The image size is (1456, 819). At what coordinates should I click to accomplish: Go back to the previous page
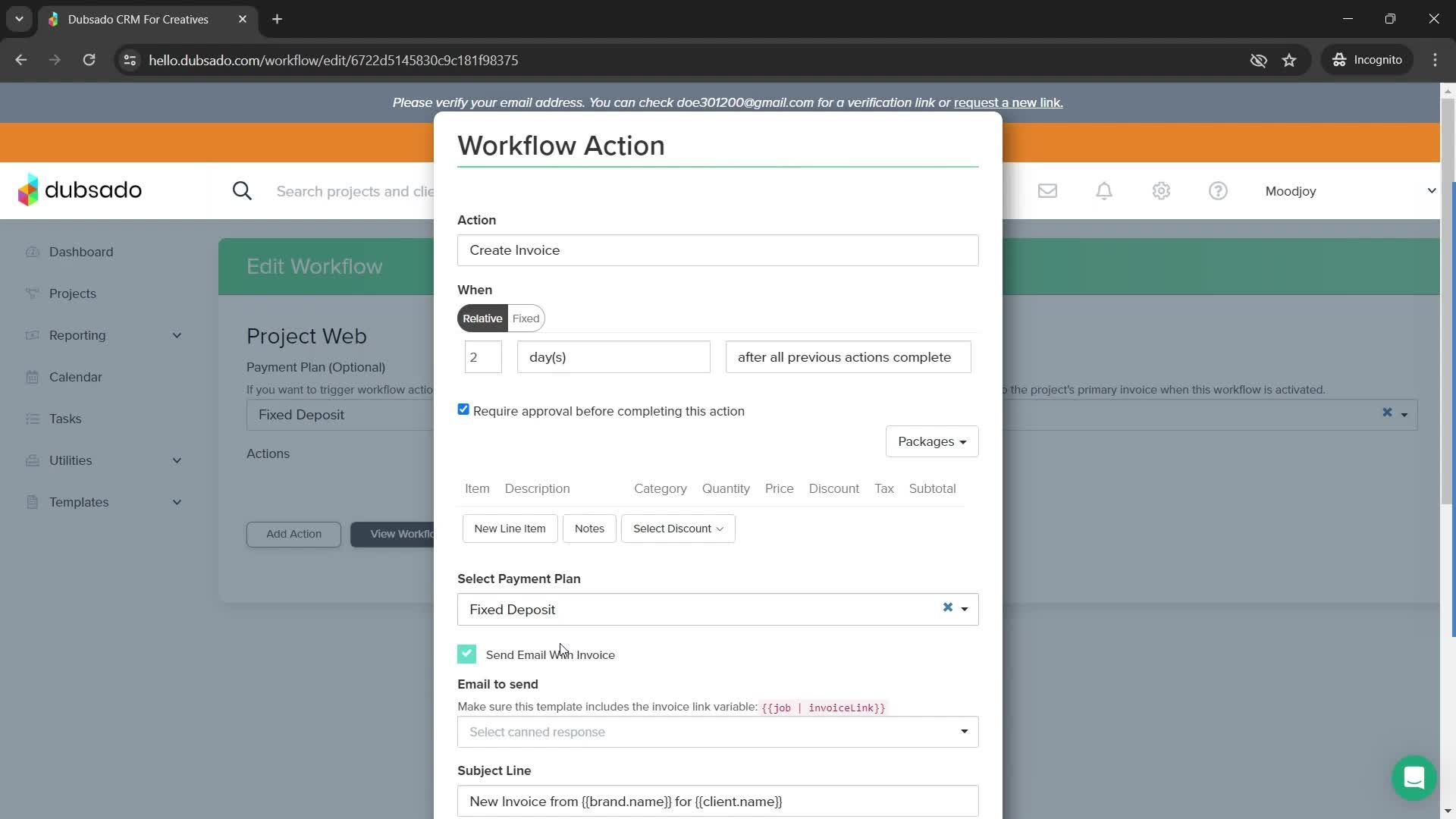pyautogui.click(x=20, y=60)
